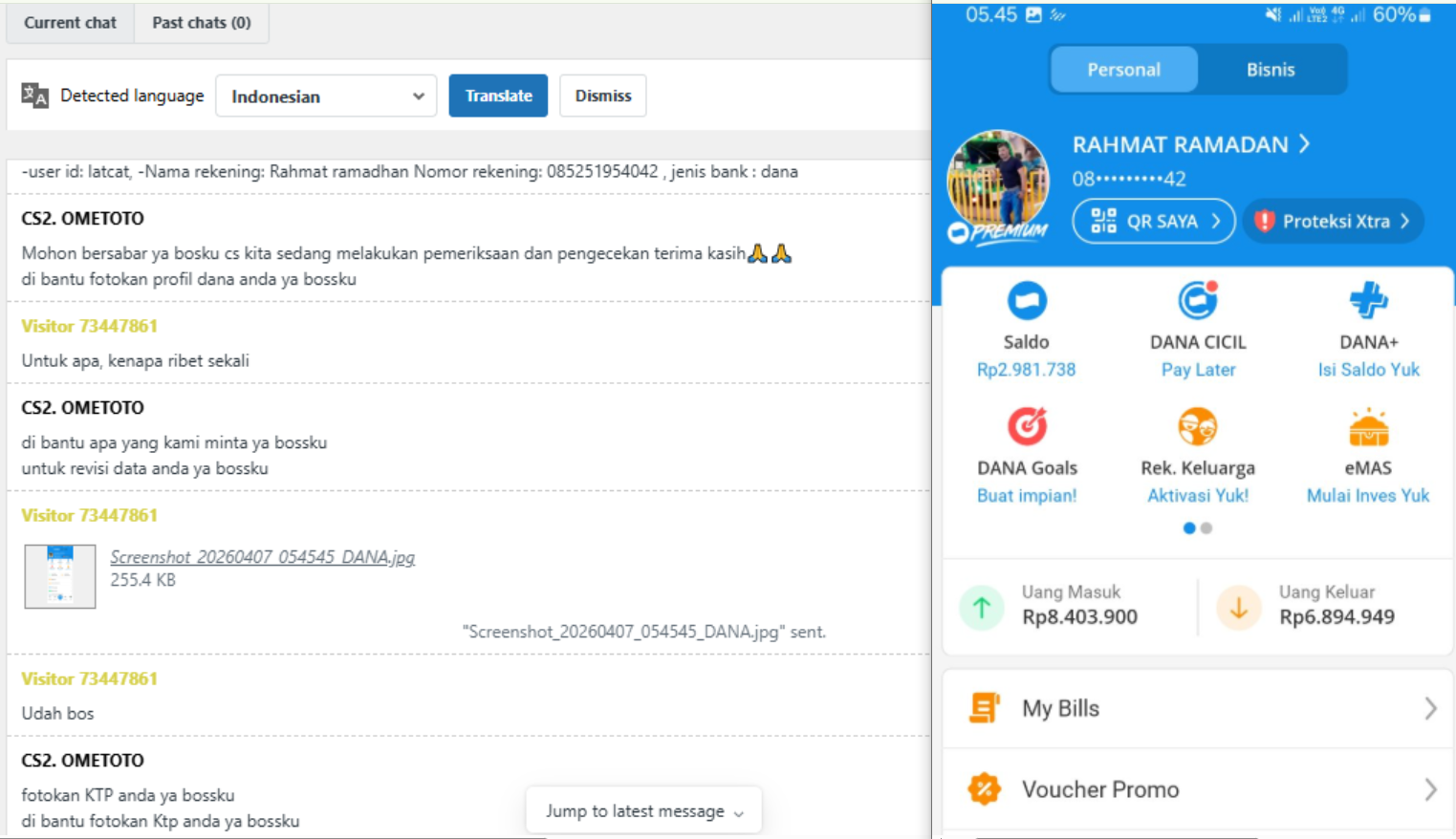Expand the My Bills row chevron
The image size is (1456, 839).
(x=1430, y=708)
